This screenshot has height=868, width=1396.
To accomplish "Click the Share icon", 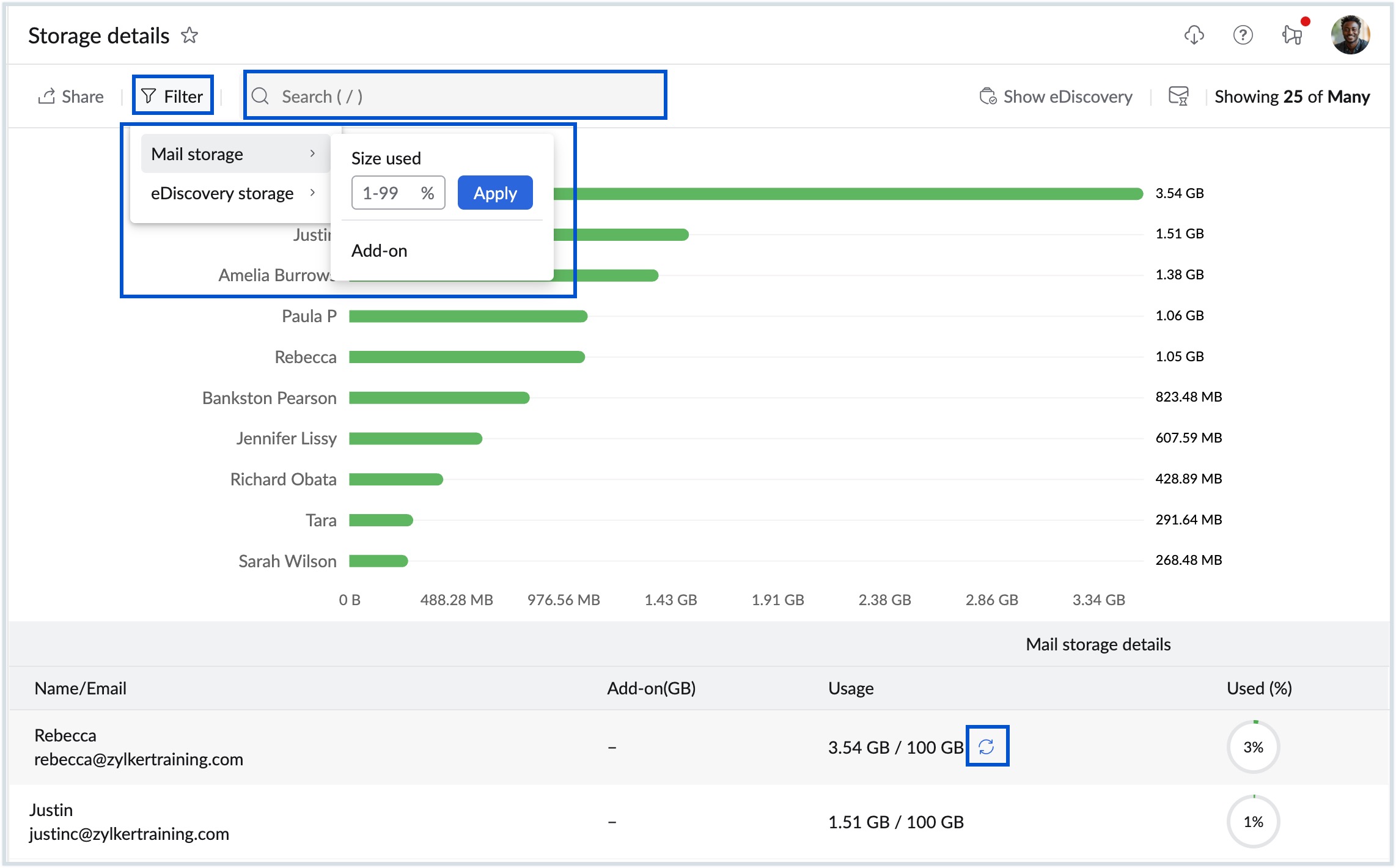I will pyautogui.click(x=47, y=95).
